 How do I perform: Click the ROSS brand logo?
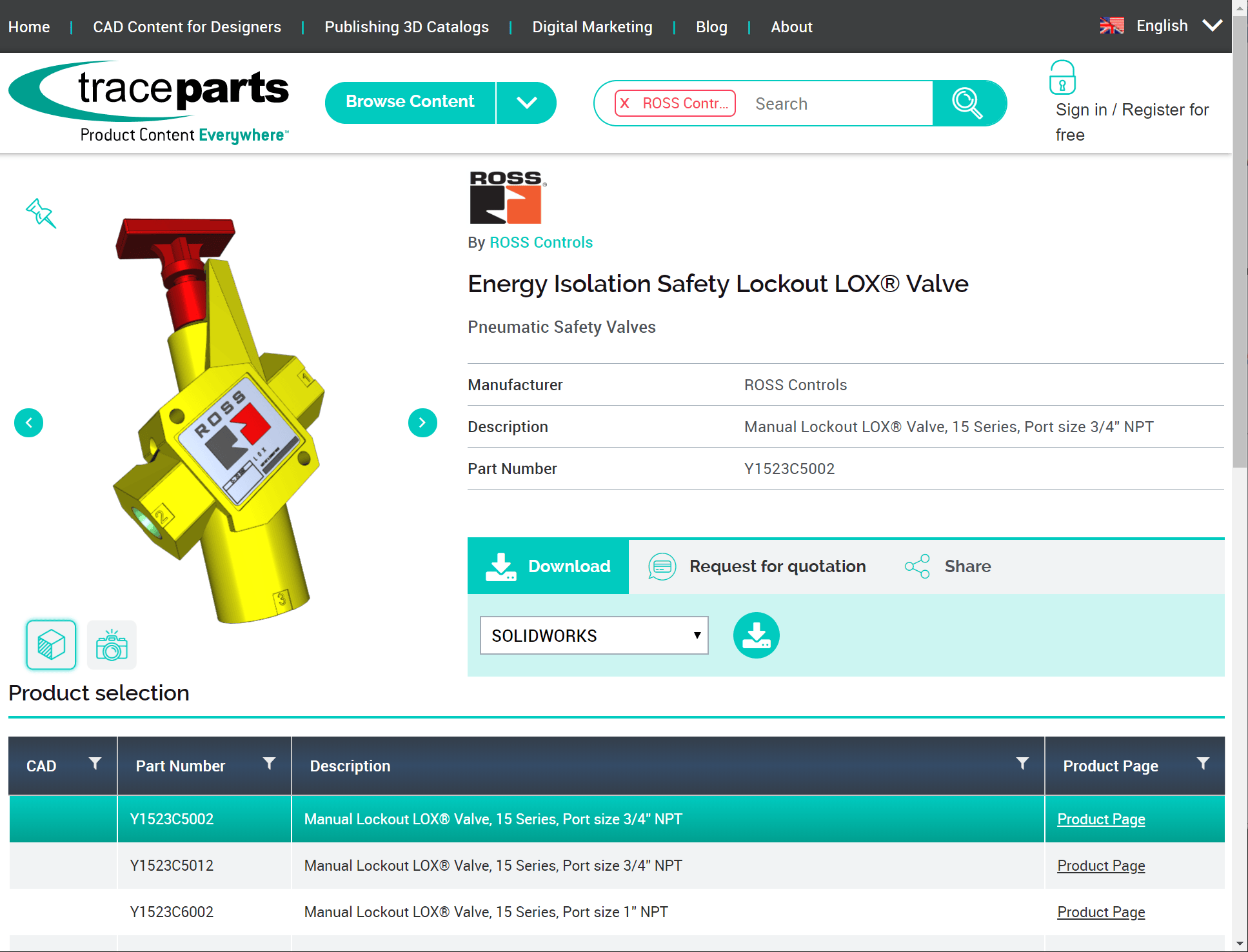(x=507, y=197)
